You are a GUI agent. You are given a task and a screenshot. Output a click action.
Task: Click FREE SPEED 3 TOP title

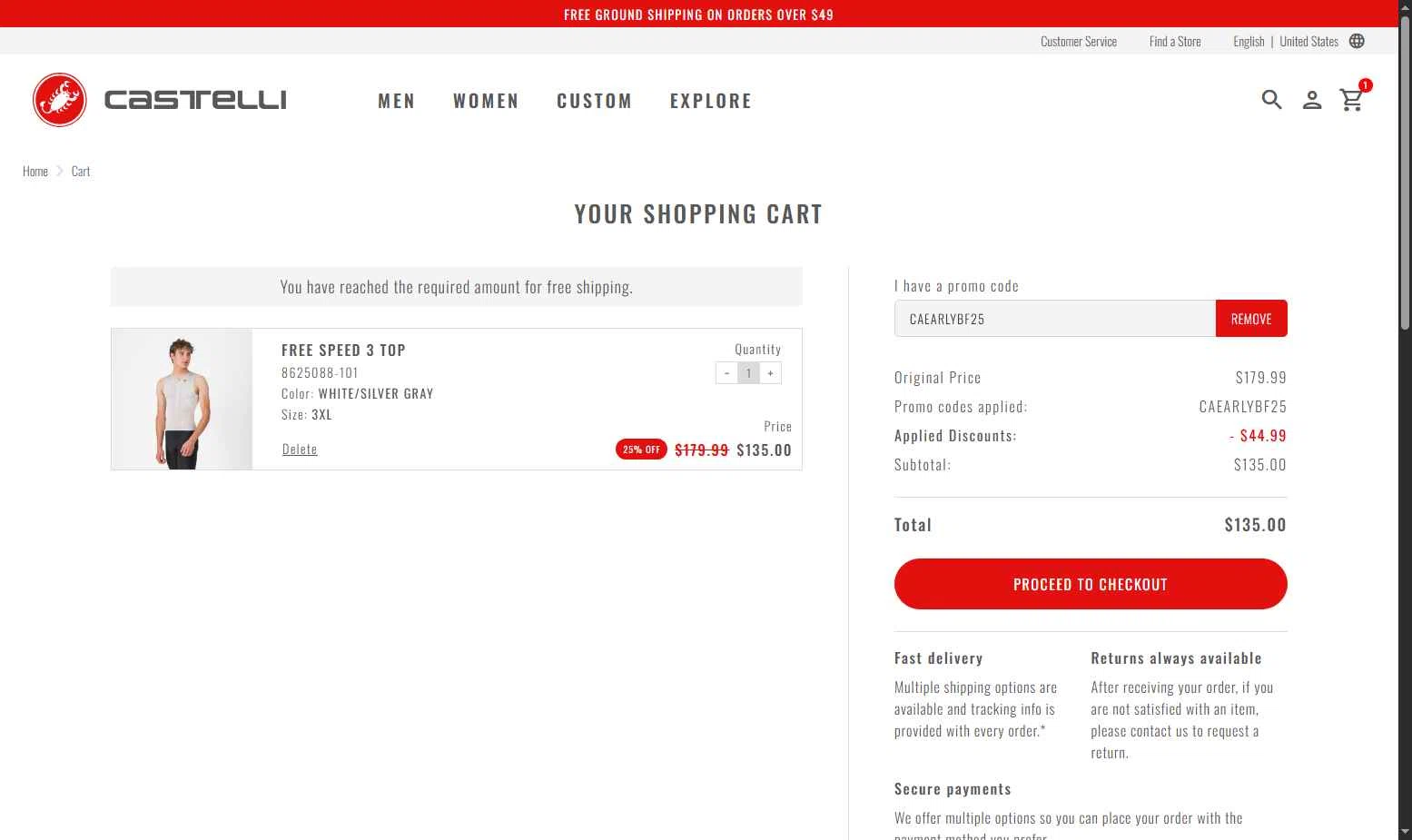point(343,350)
